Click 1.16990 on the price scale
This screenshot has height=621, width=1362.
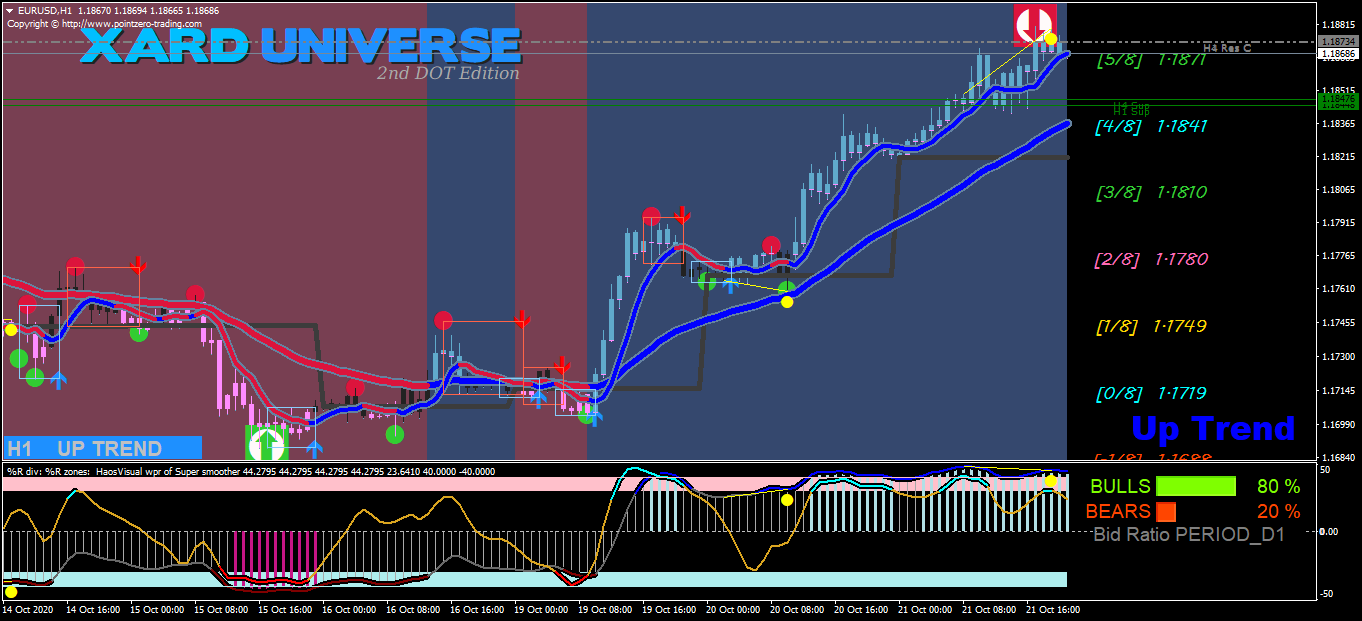point(1339,423)
